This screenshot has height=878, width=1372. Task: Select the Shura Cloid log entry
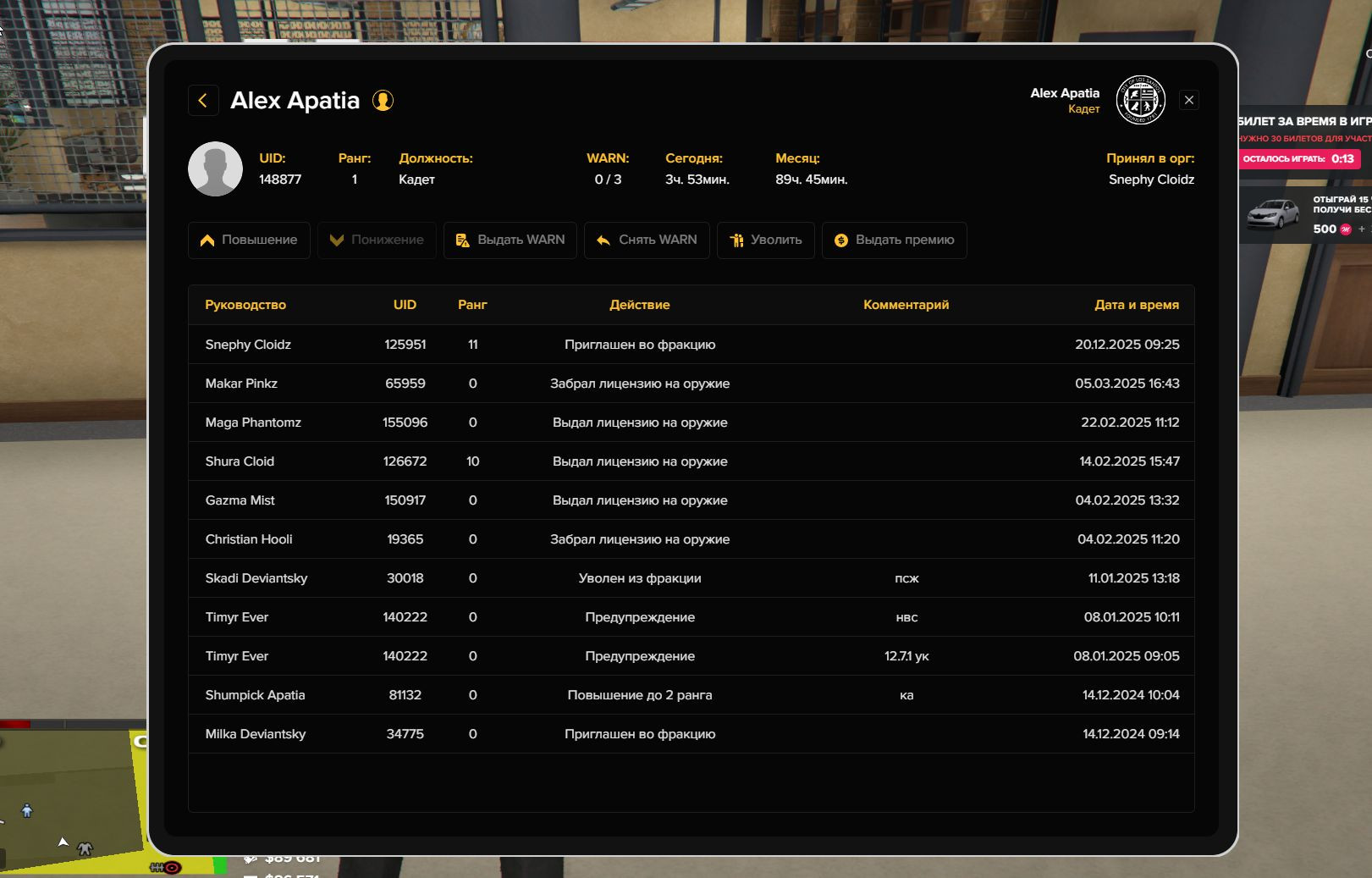coord(692,461)
